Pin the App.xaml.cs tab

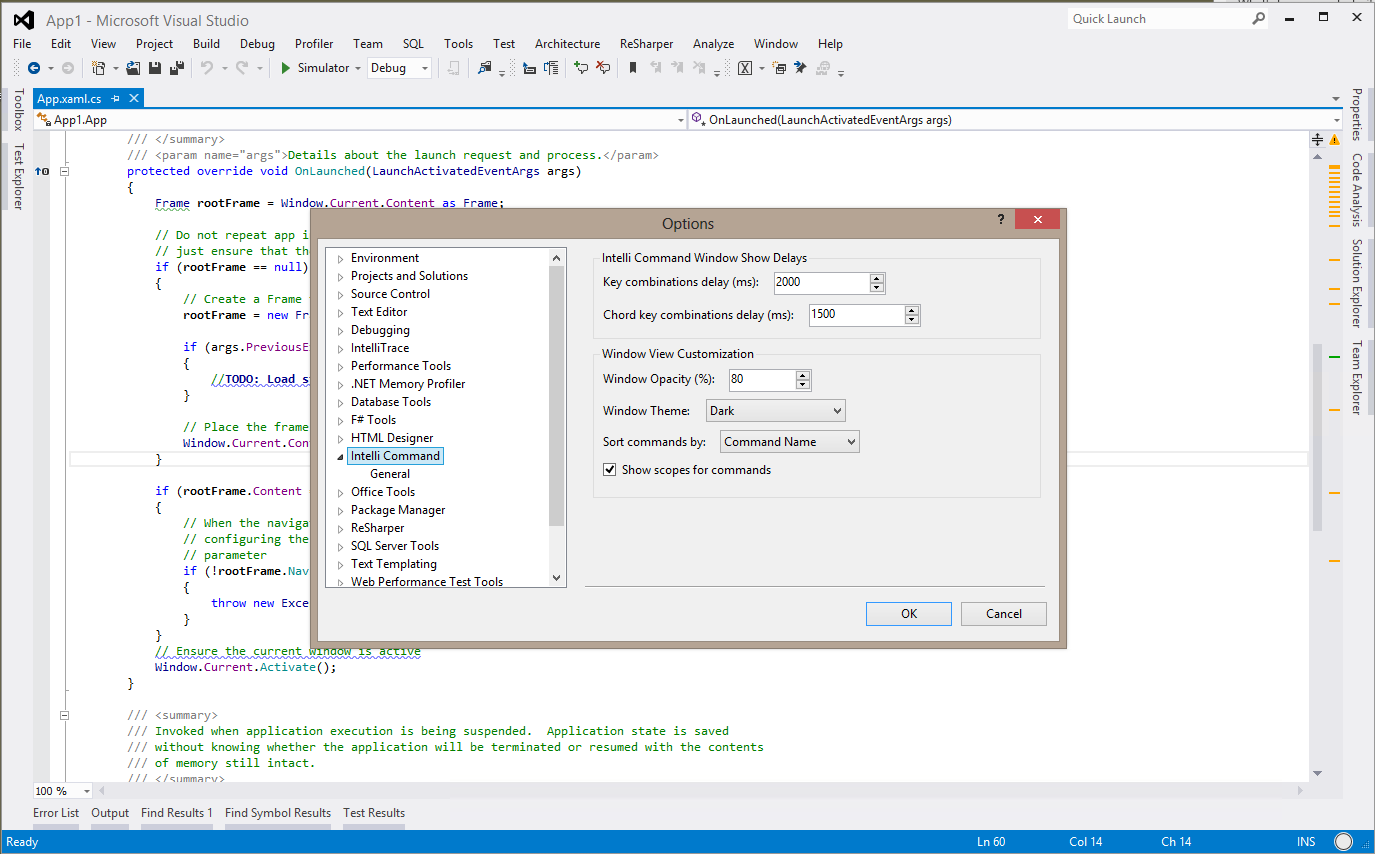coord(116,98)
